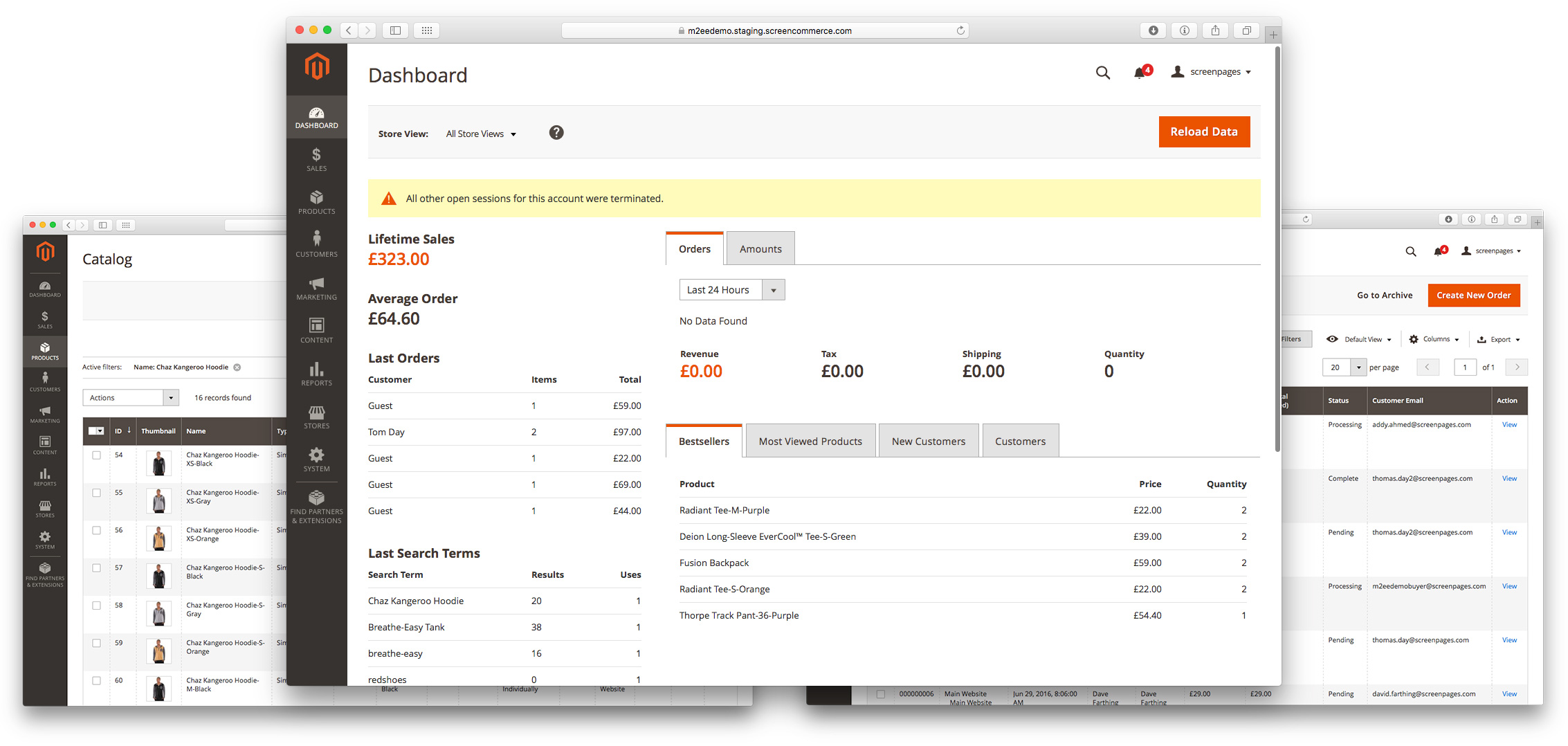Image resolution: width=1568 pixels, height=746 pixels.
Task: Open Dashboard in front window sidebar
Action: [x=316, y=118]
